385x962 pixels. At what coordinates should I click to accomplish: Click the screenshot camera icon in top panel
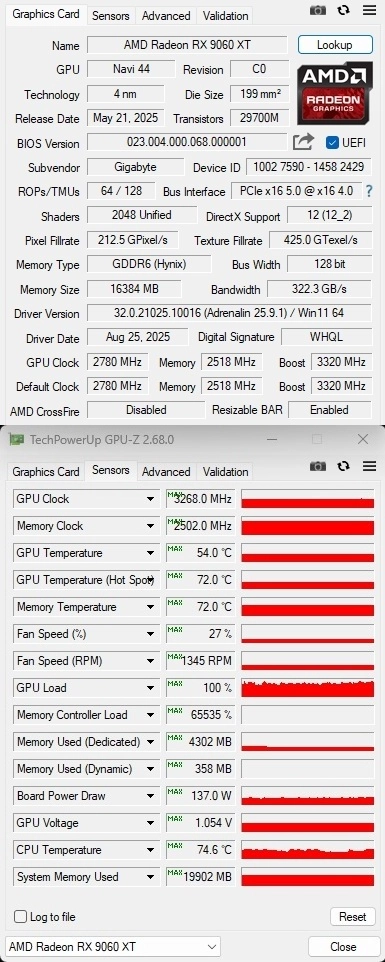(x=318, y=10)
